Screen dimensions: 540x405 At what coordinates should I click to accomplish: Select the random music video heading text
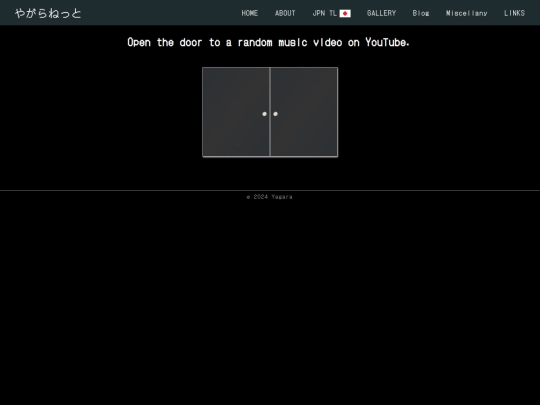click(x=268, y=42)
